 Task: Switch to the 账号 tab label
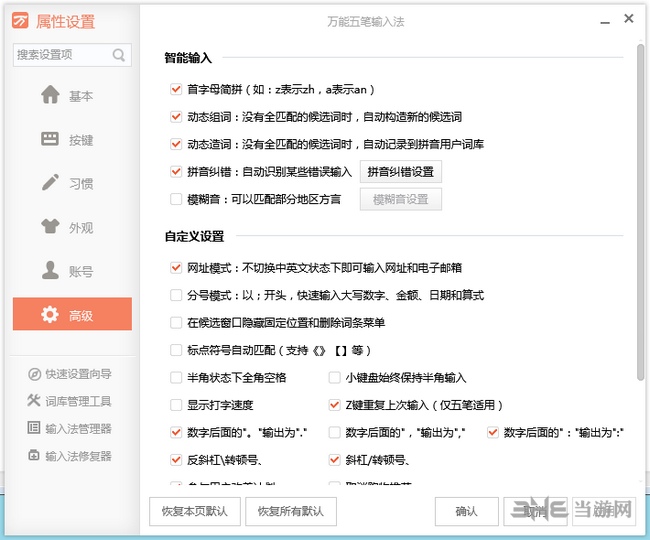pyautogui.click(x=81, y=271)
